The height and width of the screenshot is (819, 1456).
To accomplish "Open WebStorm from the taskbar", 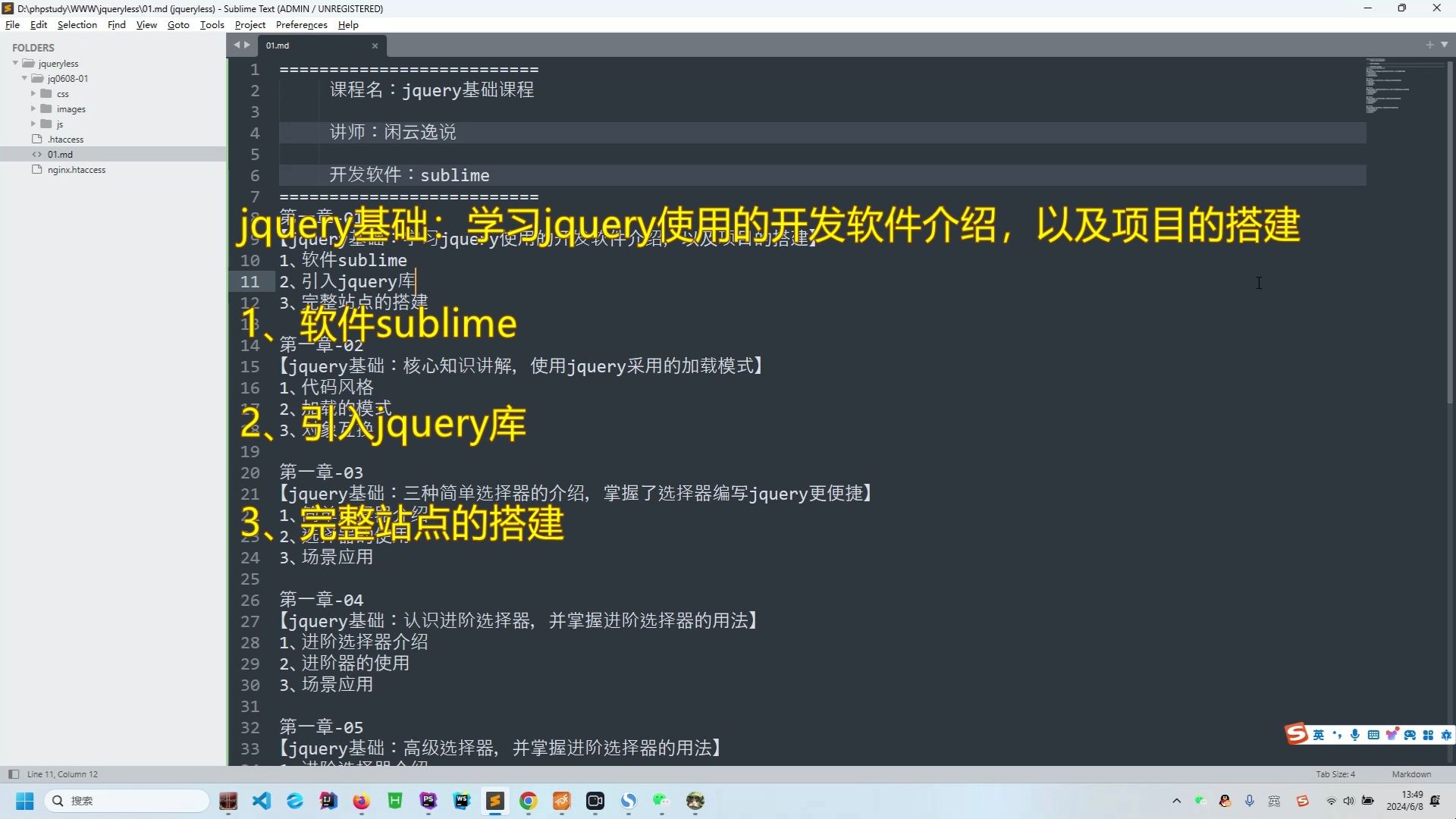I will (462, 802).
